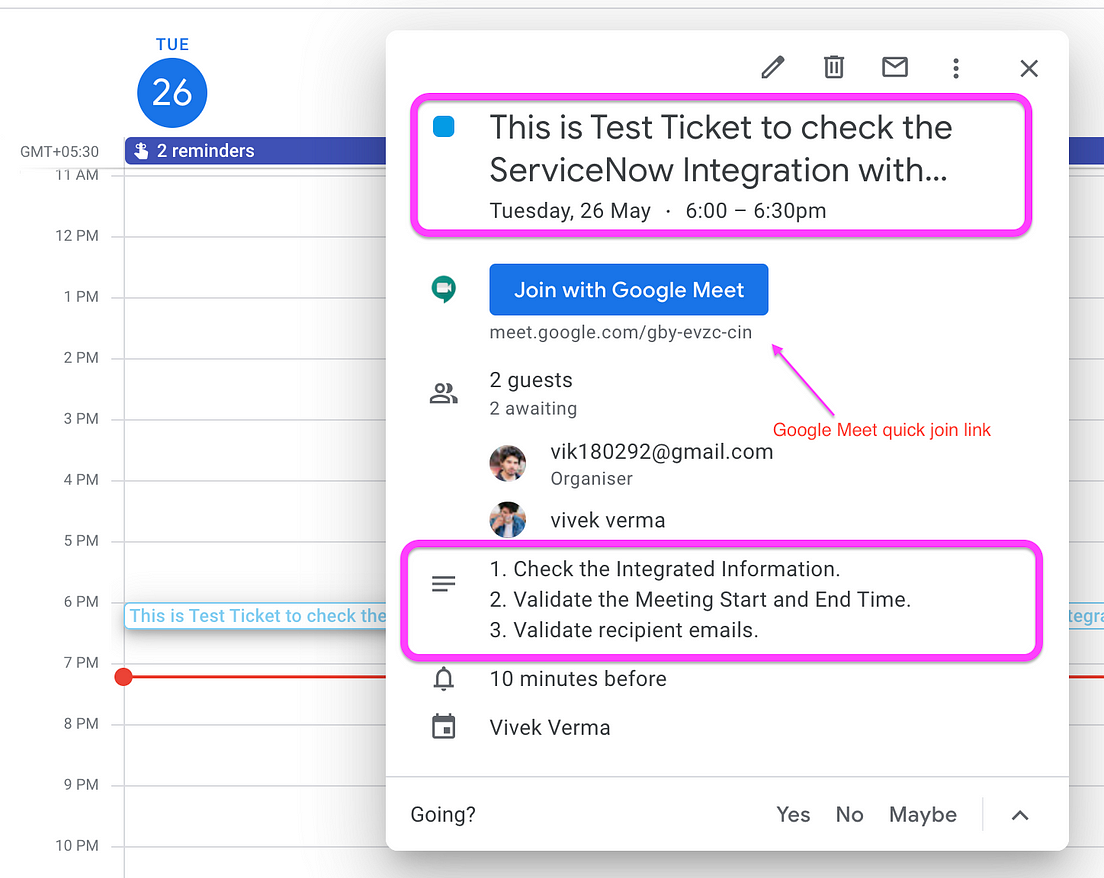Open the three-dot options menu
1104x878 pixels.
[x=955, y=68]
